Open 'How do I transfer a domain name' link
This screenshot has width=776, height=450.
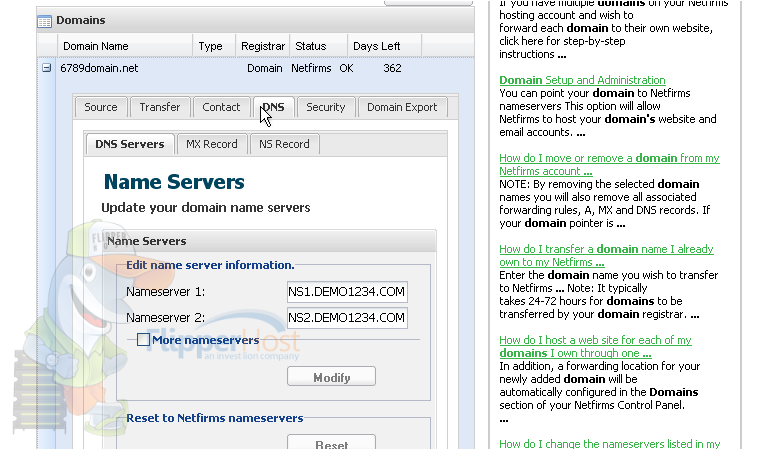point(606,255)
